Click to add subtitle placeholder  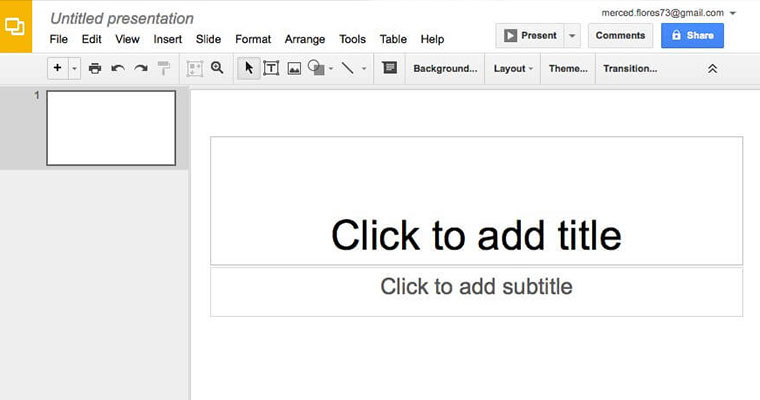tap(476, 292)
